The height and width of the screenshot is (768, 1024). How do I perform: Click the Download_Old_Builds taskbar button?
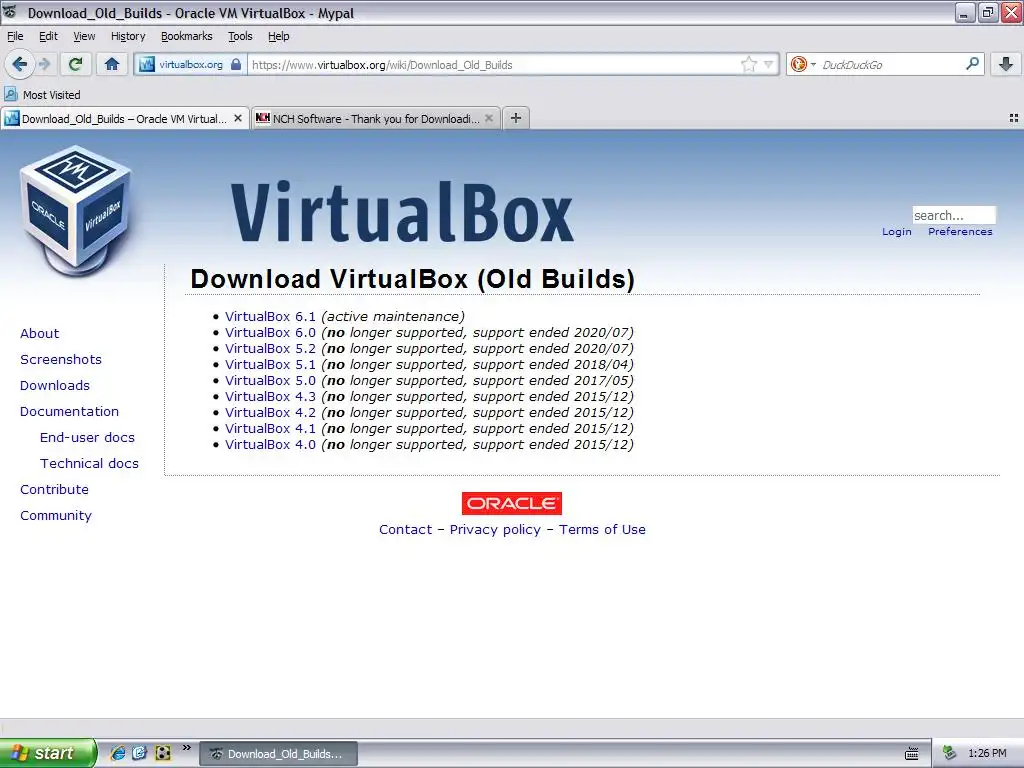click(x=278, y=754)
